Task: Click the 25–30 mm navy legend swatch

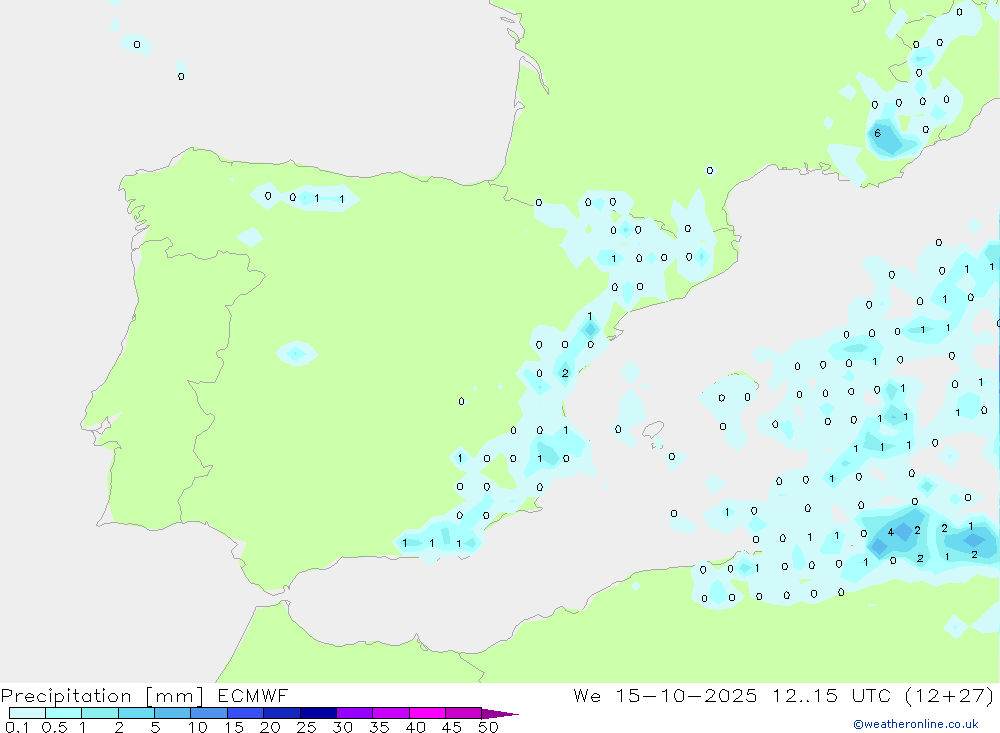Action: [318, 713]
